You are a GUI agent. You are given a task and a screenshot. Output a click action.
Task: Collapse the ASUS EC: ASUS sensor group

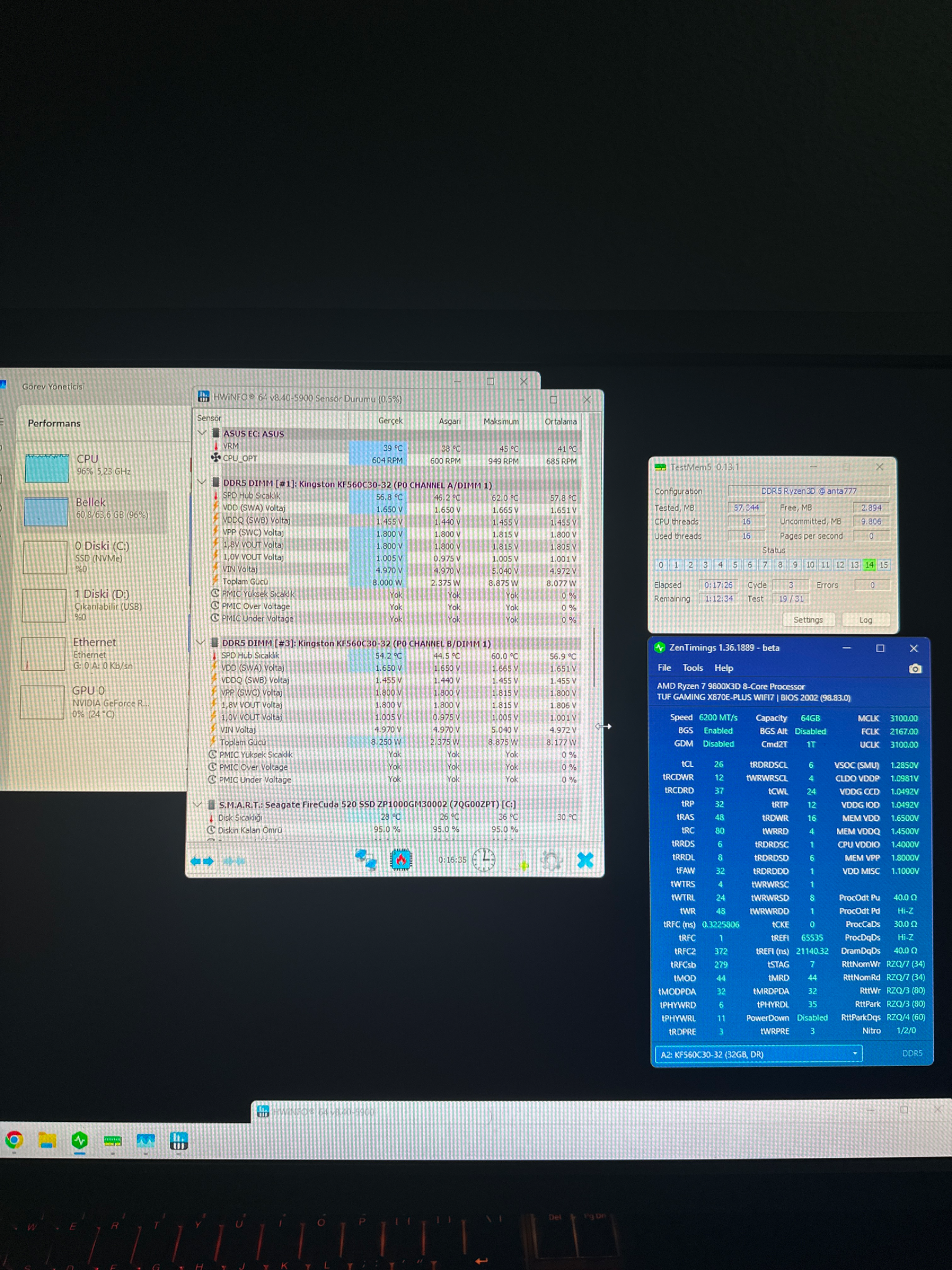202,433
